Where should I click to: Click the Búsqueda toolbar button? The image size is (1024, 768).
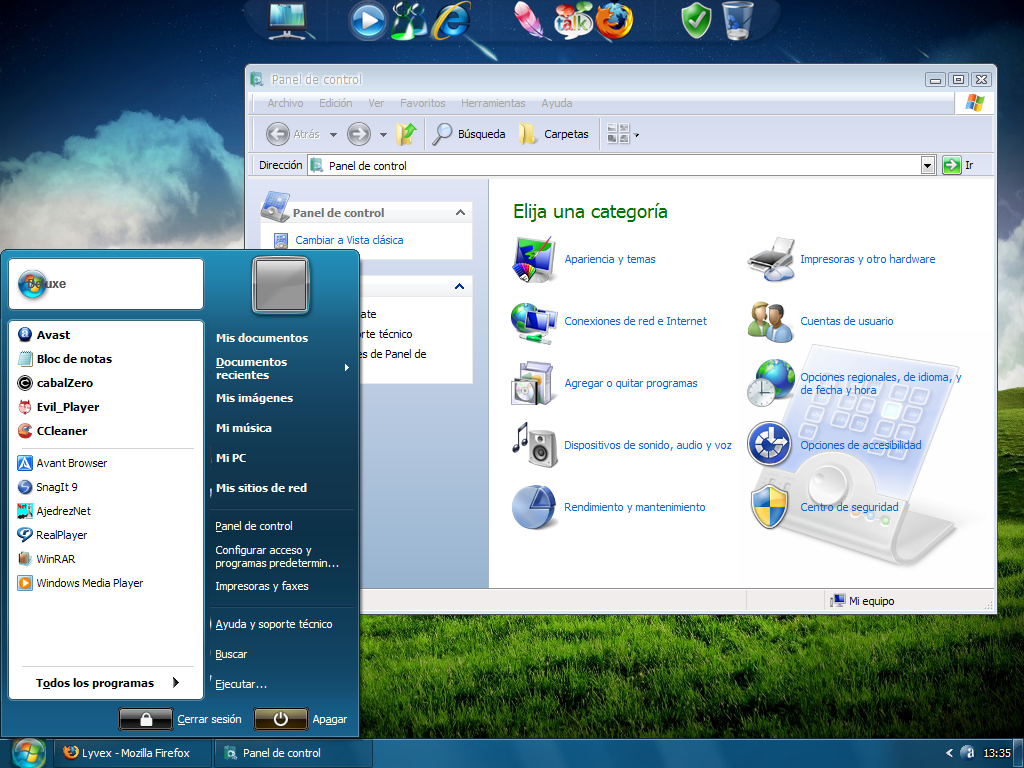[469, 134]
